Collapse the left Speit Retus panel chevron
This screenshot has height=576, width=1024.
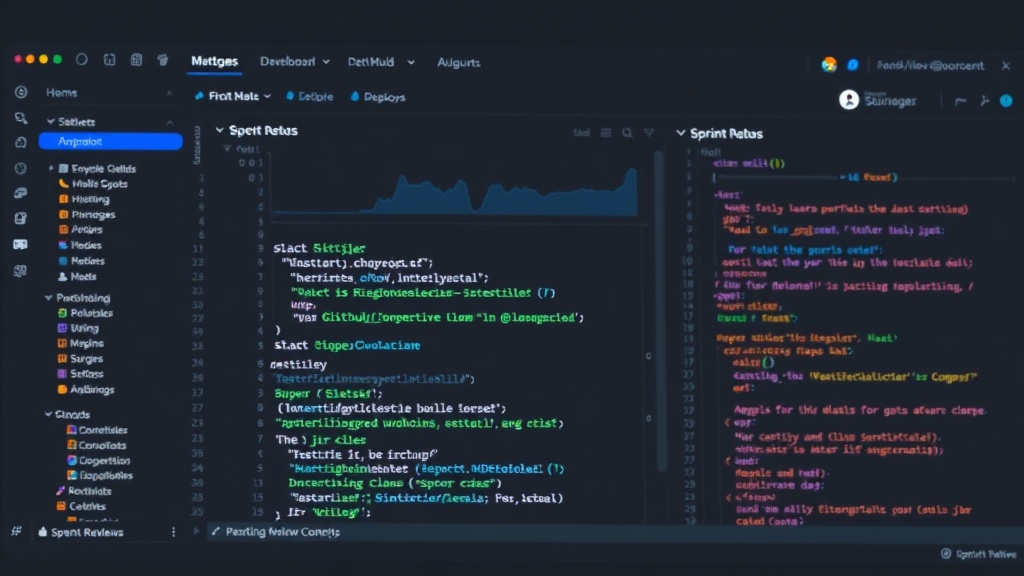click(x=220, y=130)
